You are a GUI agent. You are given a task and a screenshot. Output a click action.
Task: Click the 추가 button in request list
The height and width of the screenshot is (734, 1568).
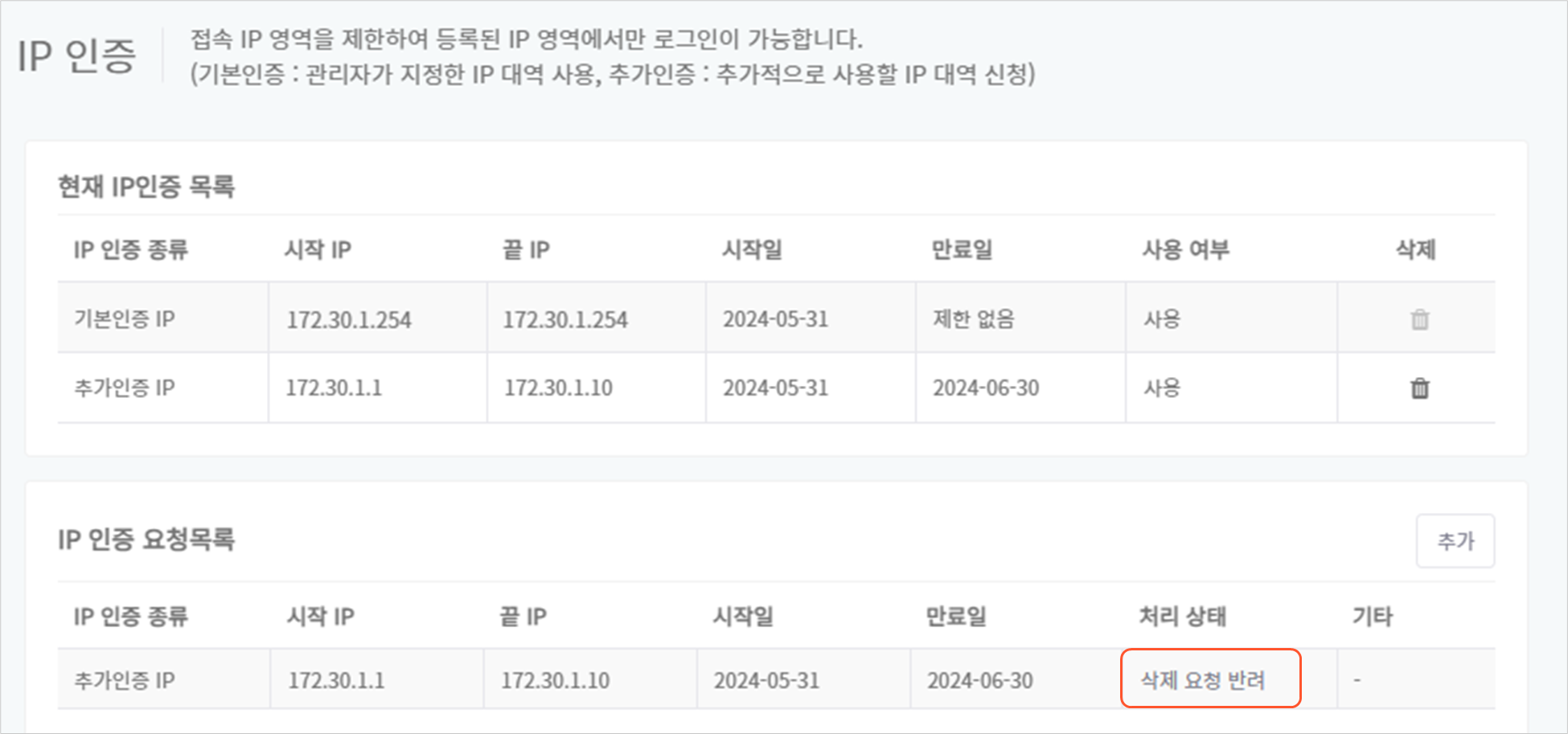click(x=1455, y=541)
